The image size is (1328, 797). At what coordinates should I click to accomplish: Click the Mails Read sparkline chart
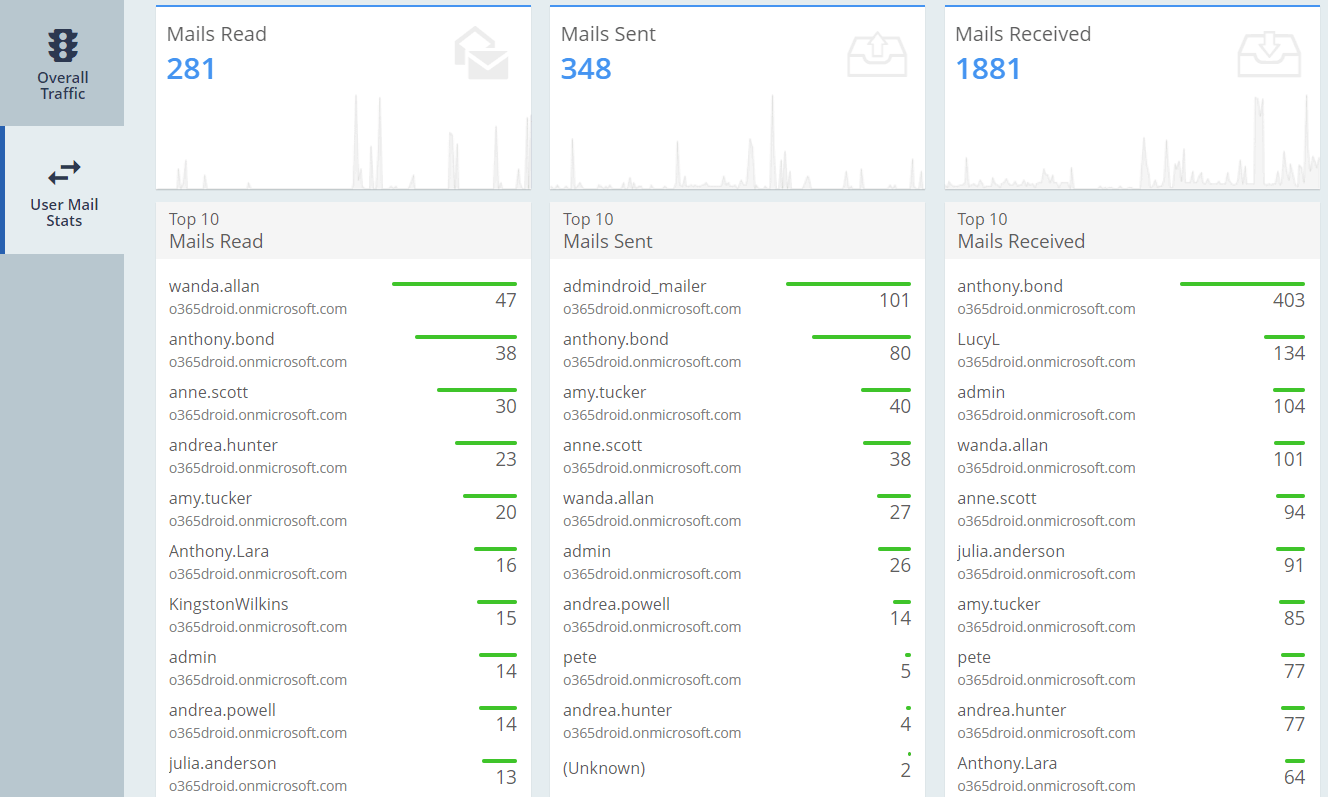click(343, 145)
